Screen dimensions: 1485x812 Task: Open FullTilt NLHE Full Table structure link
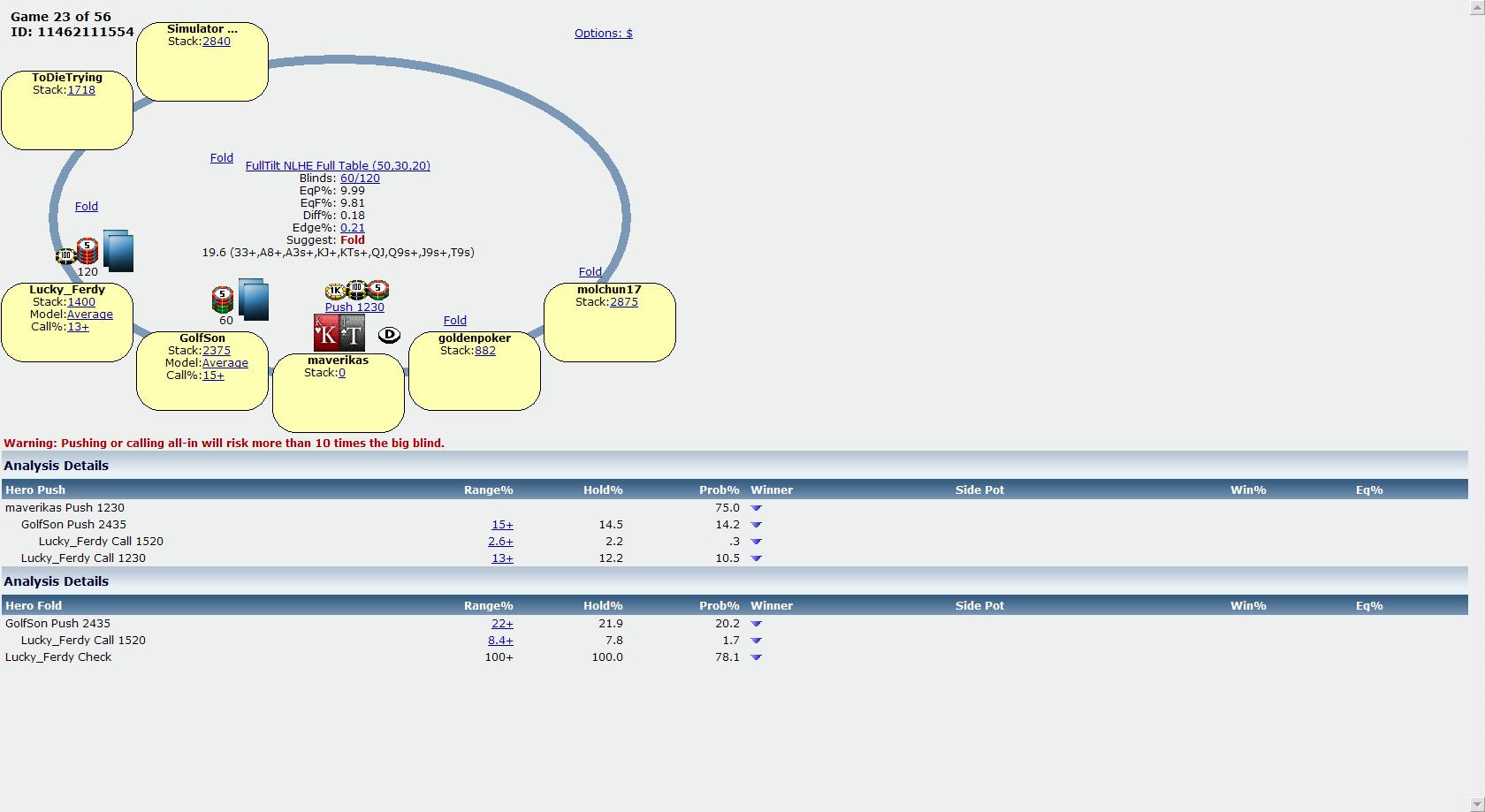338,165
